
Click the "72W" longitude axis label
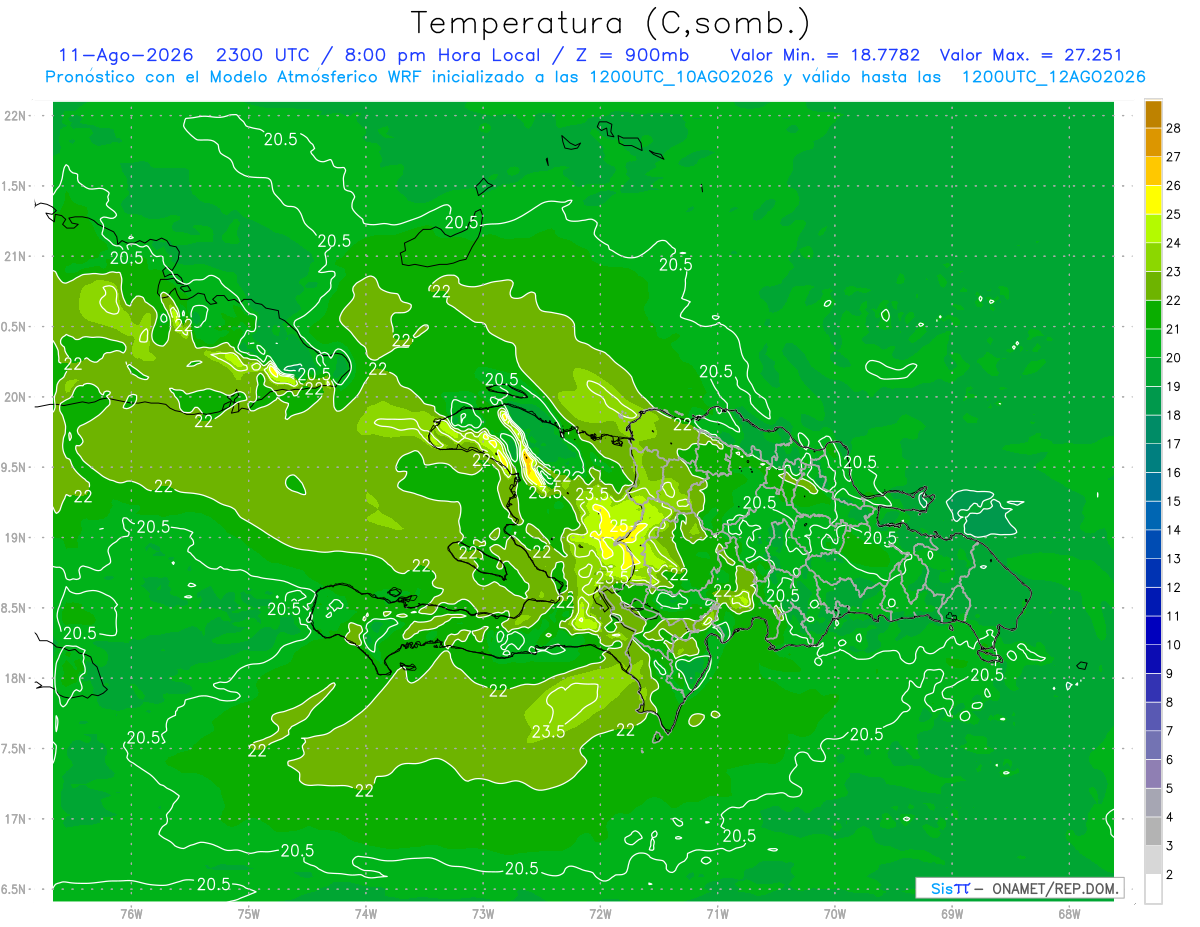point(600,913)
